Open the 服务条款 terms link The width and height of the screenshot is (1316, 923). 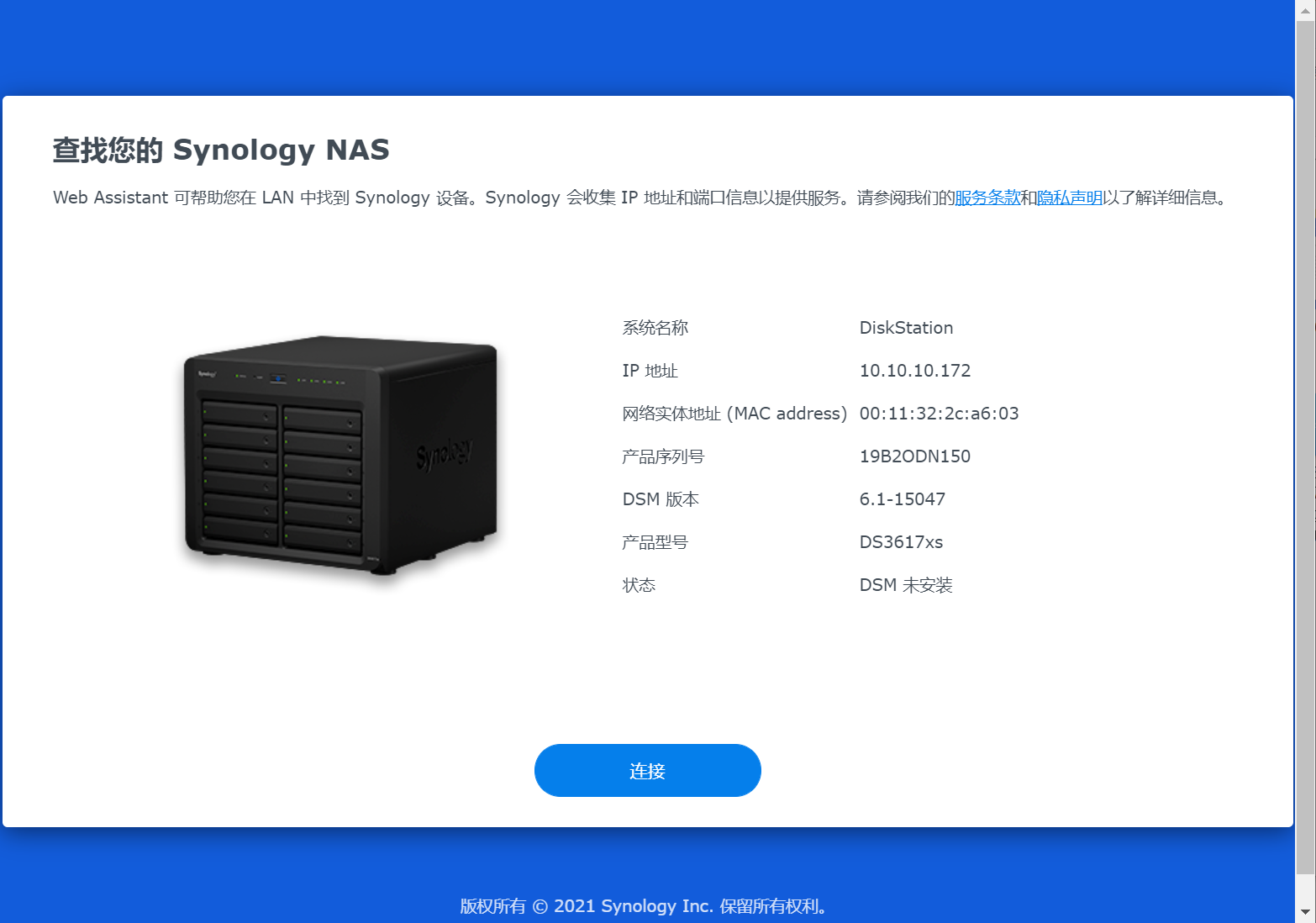987,198
